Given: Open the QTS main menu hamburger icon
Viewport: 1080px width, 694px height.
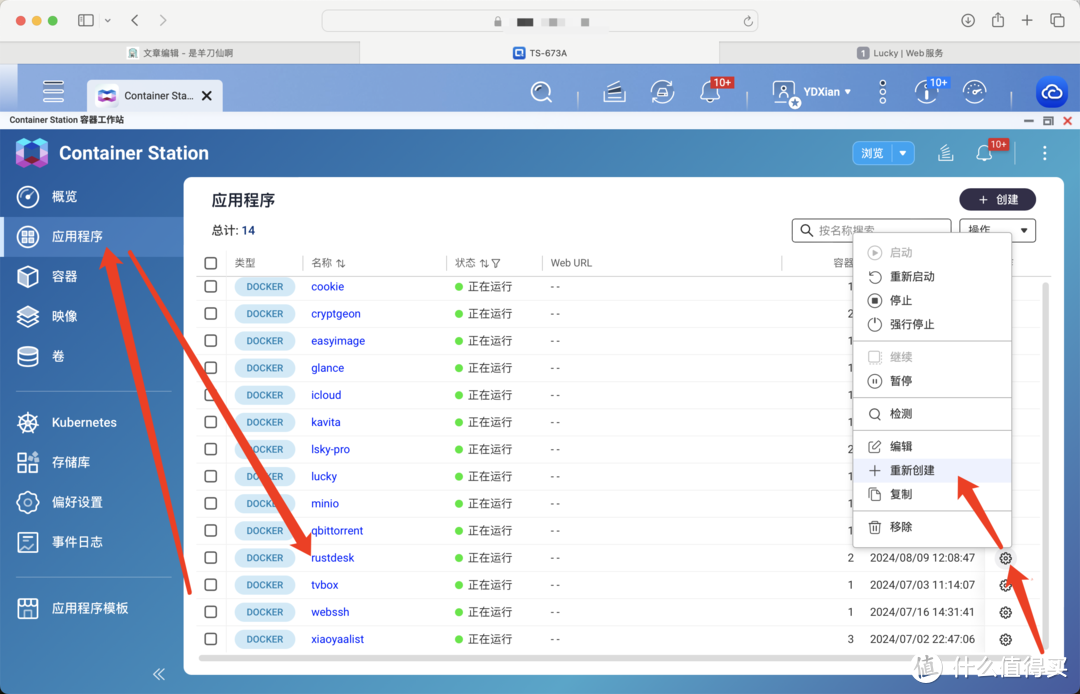Looking at the screenshot, I should pyautogui.click(x=54, y=92).
